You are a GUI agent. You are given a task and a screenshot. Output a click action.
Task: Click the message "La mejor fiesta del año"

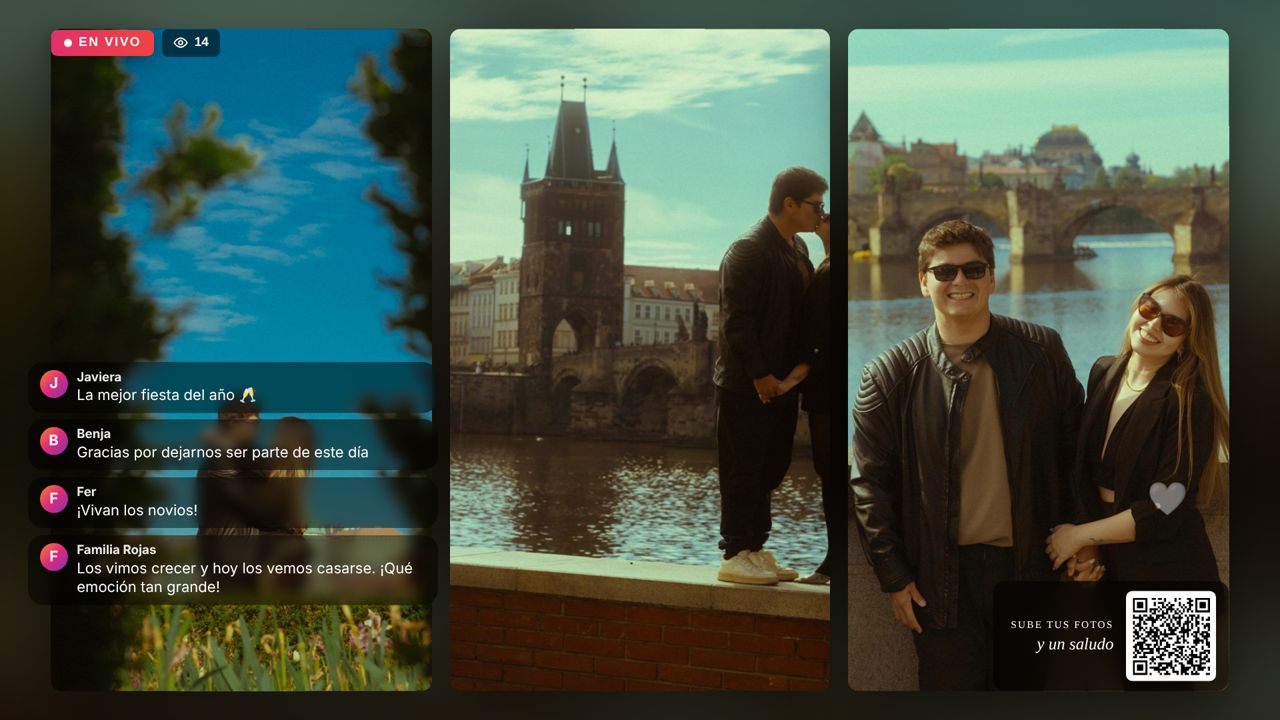(166, 395)
